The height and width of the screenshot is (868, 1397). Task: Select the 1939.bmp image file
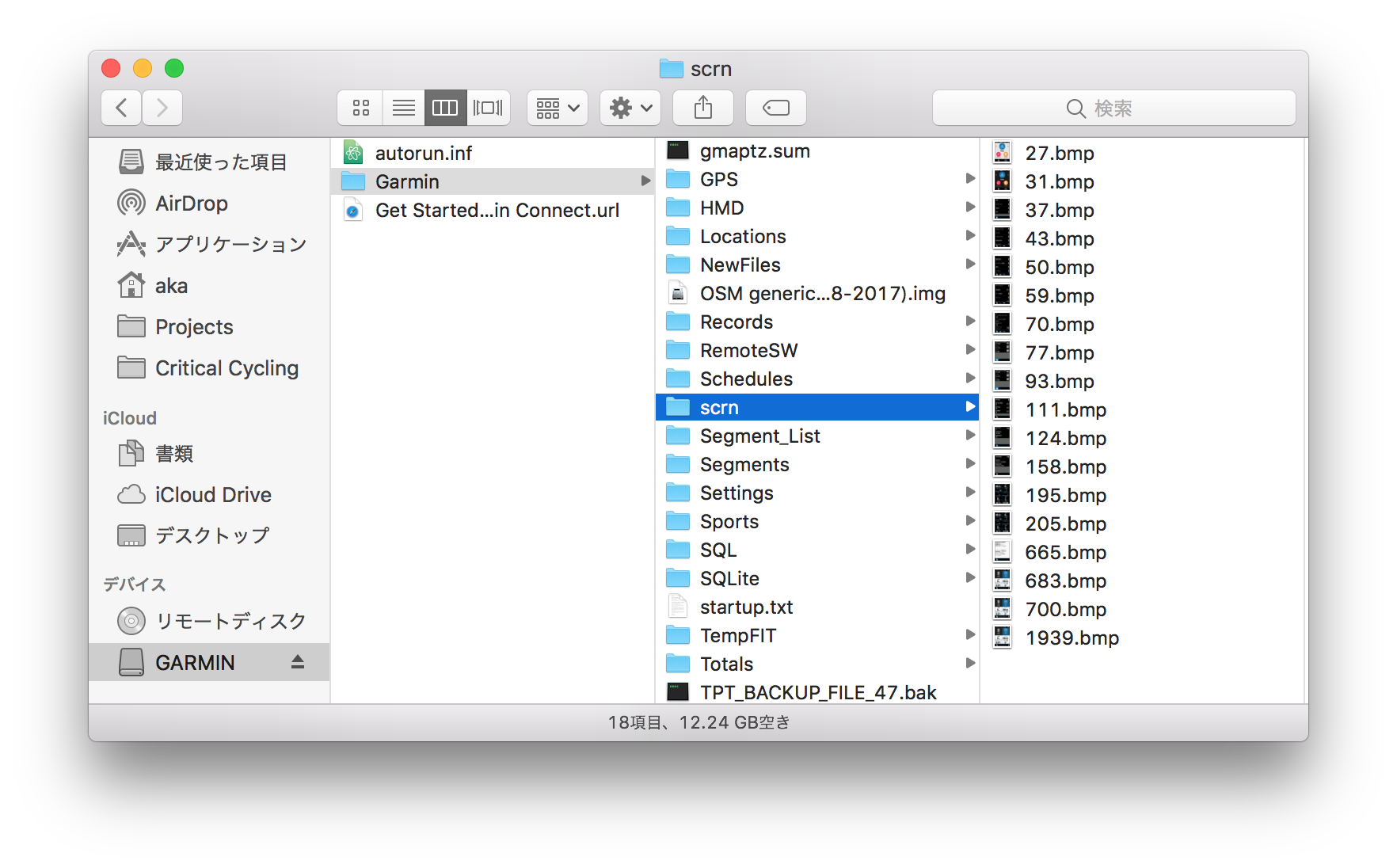coord(1071,638)
